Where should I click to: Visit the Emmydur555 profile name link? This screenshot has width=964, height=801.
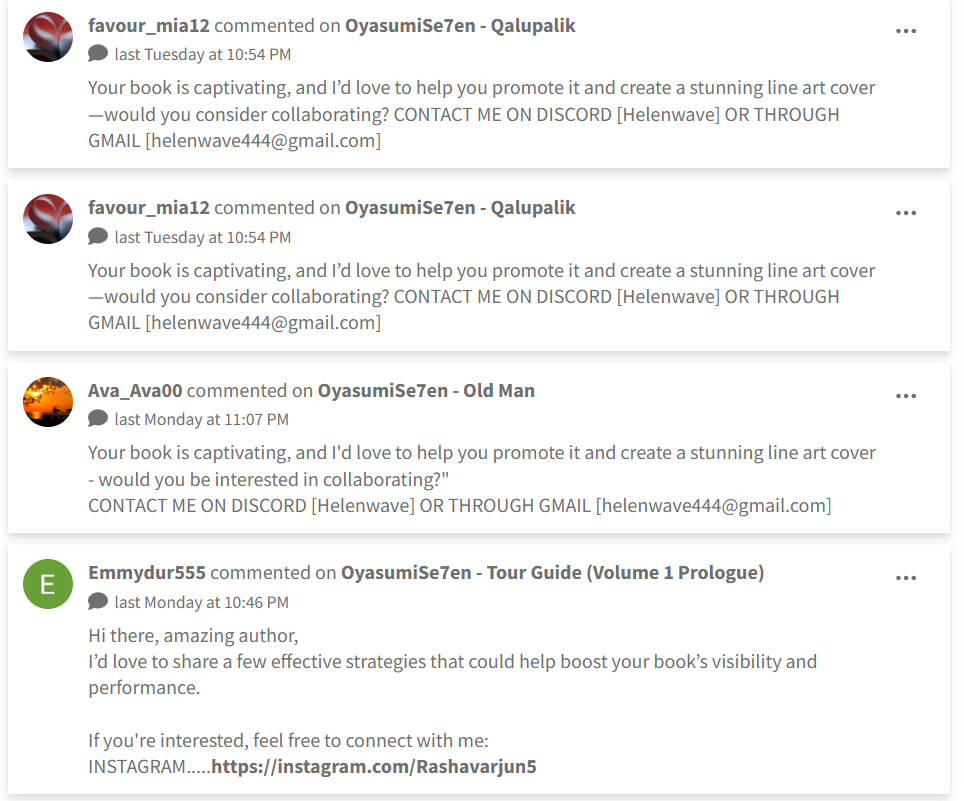point(147,573)
